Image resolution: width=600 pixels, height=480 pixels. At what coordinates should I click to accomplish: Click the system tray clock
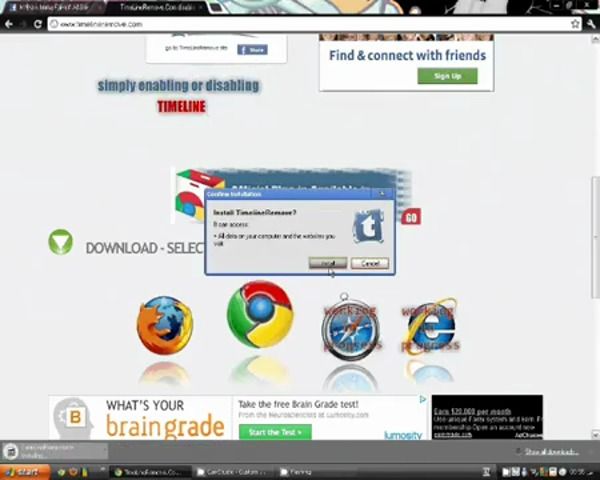(x=578, y=472)
